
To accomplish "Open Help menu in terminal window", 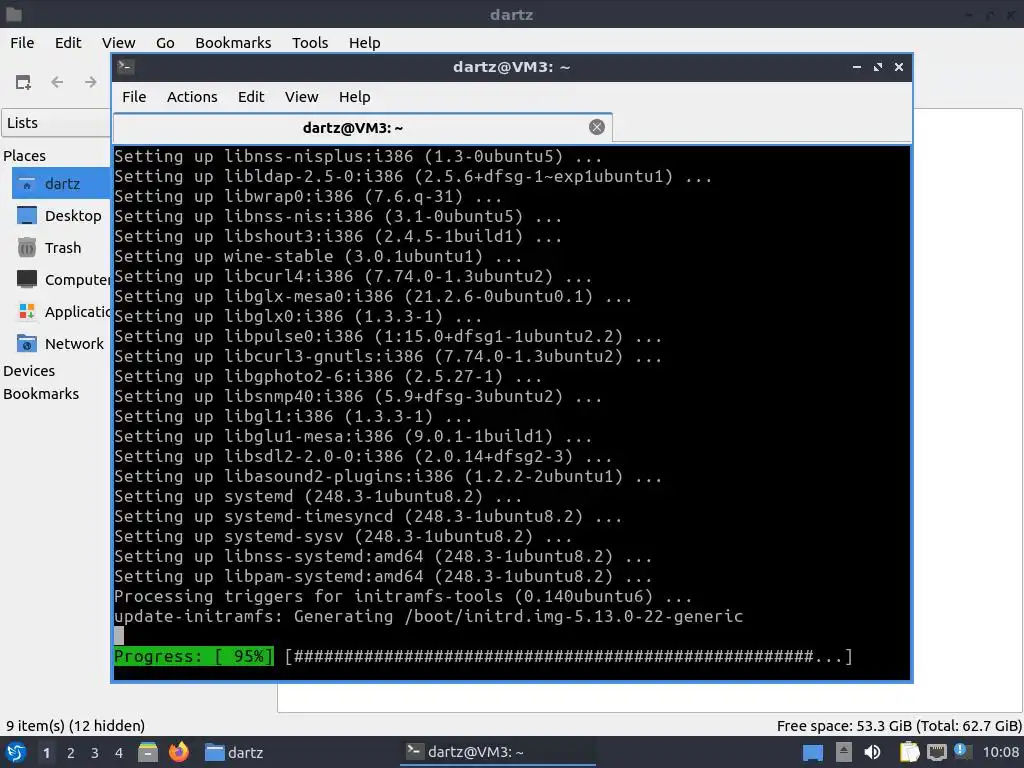I will click(355, 97).
